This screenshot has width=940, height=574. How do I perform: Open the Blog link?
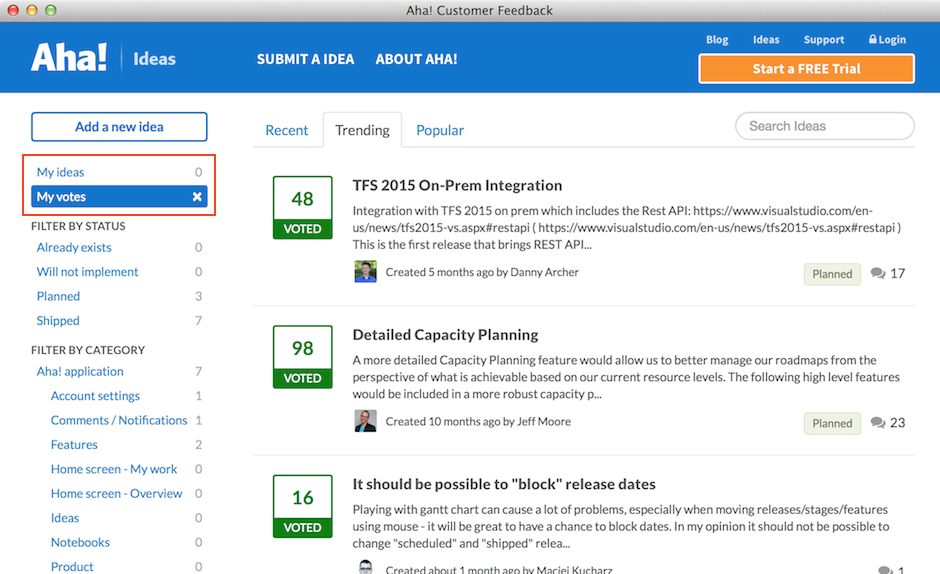coord(717,40)
